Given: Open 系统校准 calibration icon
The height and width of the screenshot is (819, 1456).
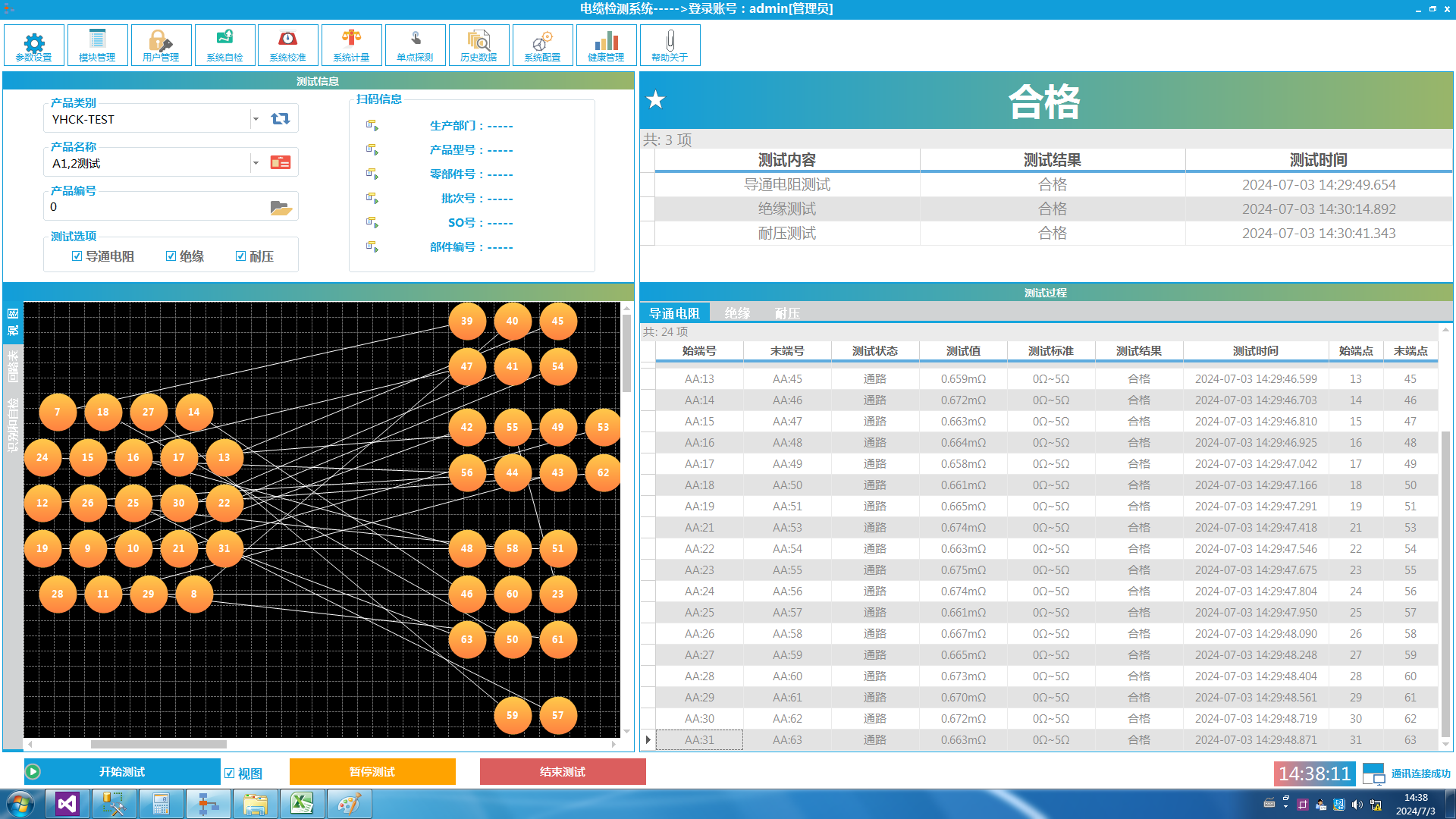Looking at the screenshot, I should click(x=287, y=45).
